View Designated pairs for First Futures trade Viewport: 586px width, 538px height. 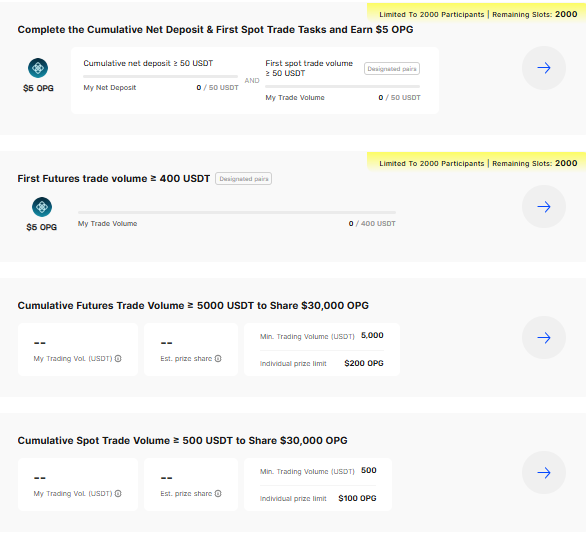click(x=244, y=179)
